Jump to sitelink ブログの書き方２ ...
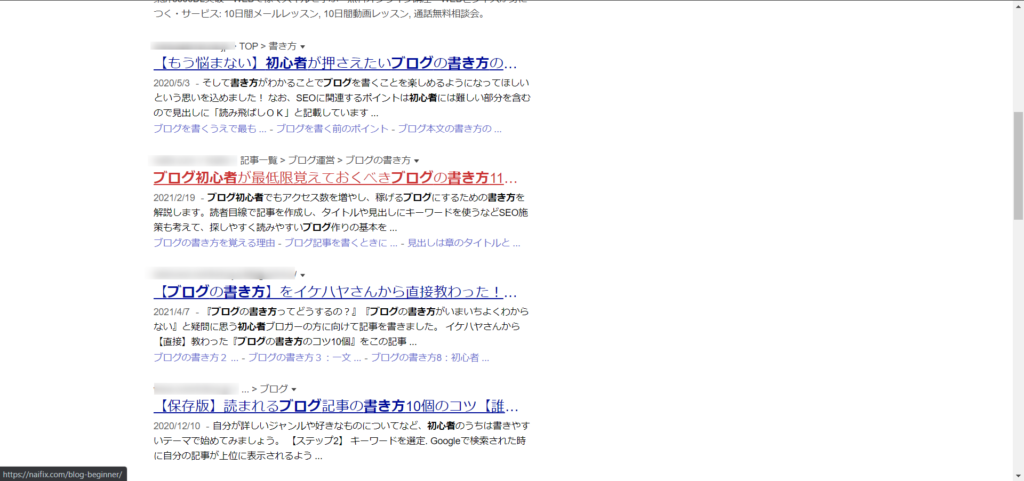The height and width of the screenshot is (481, 1024). [x=196, y=358]
